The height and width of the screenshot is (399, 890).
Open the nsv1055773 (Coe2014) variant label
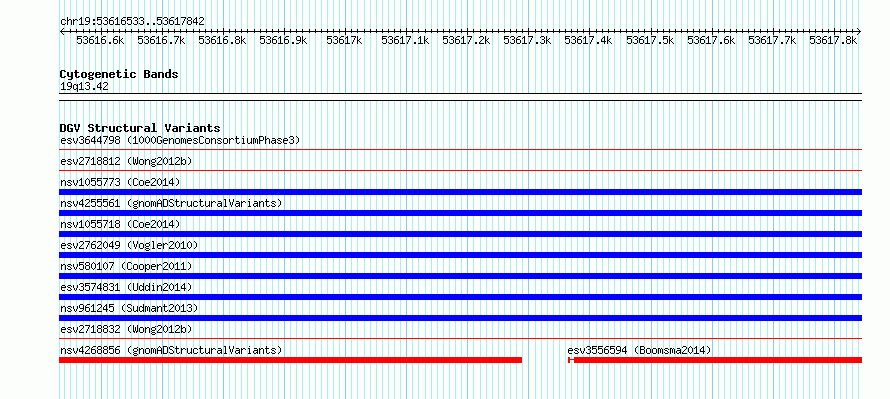pos(120,182)
